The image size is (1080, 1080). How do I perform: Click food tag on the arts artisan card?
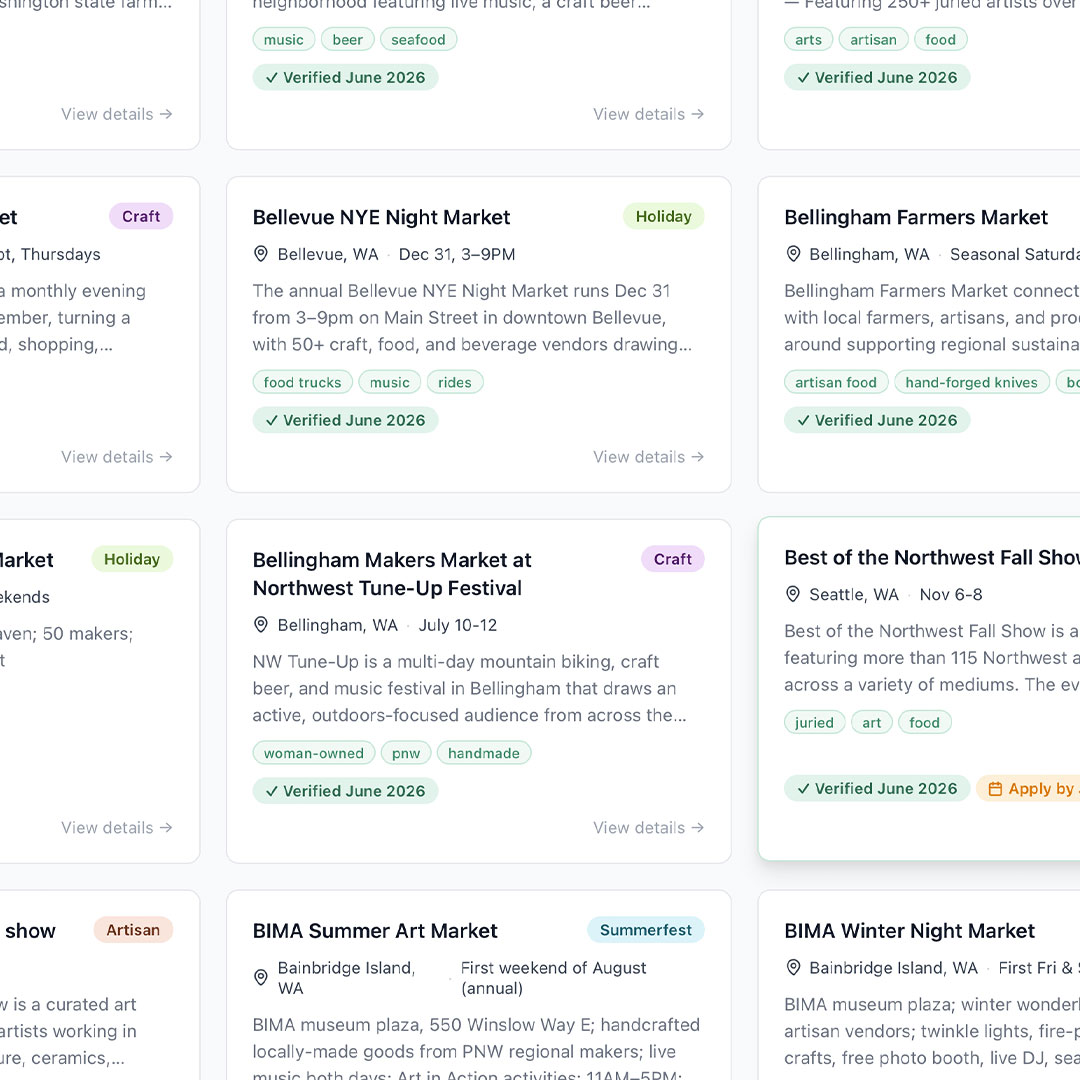click(940, 39)
